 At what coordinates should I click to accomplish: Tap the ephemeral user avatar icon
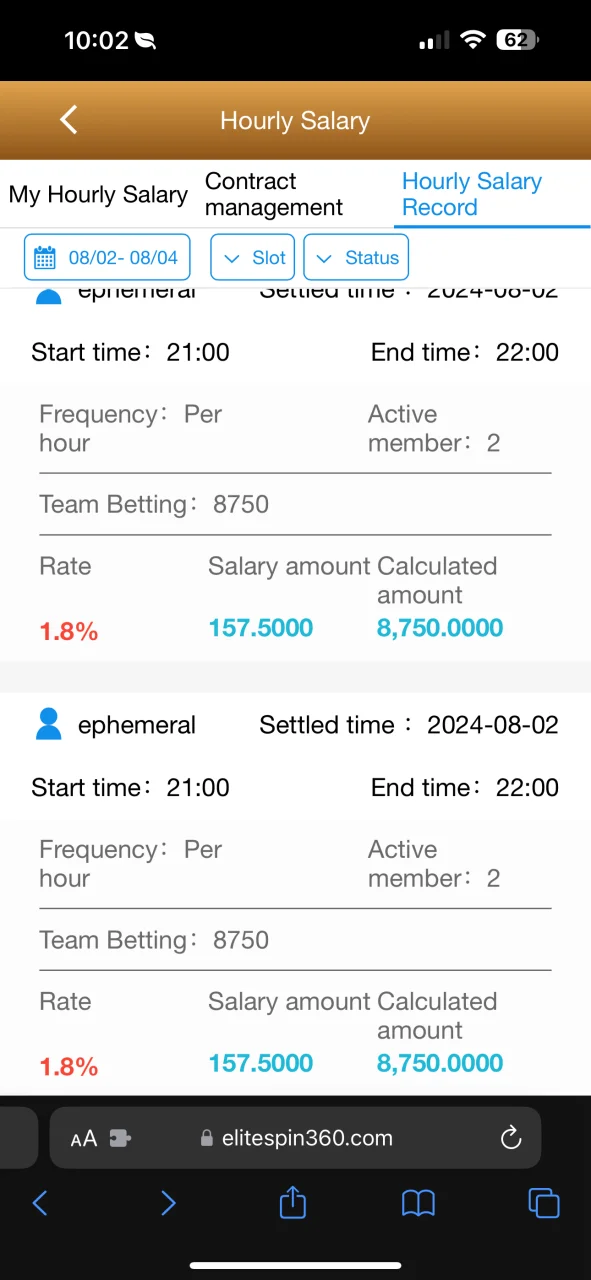(48, 724)
